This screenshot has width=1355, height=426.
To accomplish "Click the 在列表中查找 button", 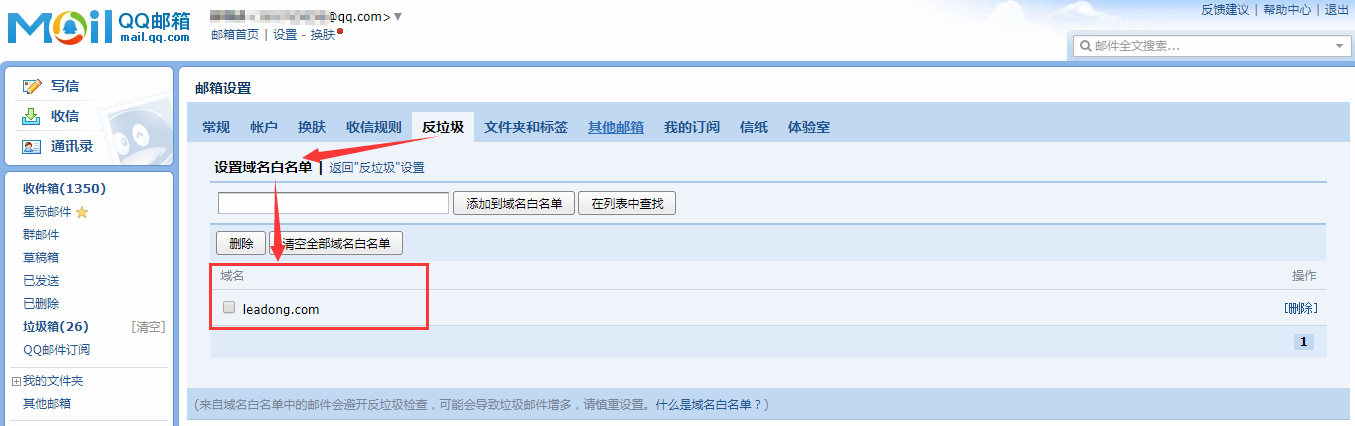I will point(627,204).
